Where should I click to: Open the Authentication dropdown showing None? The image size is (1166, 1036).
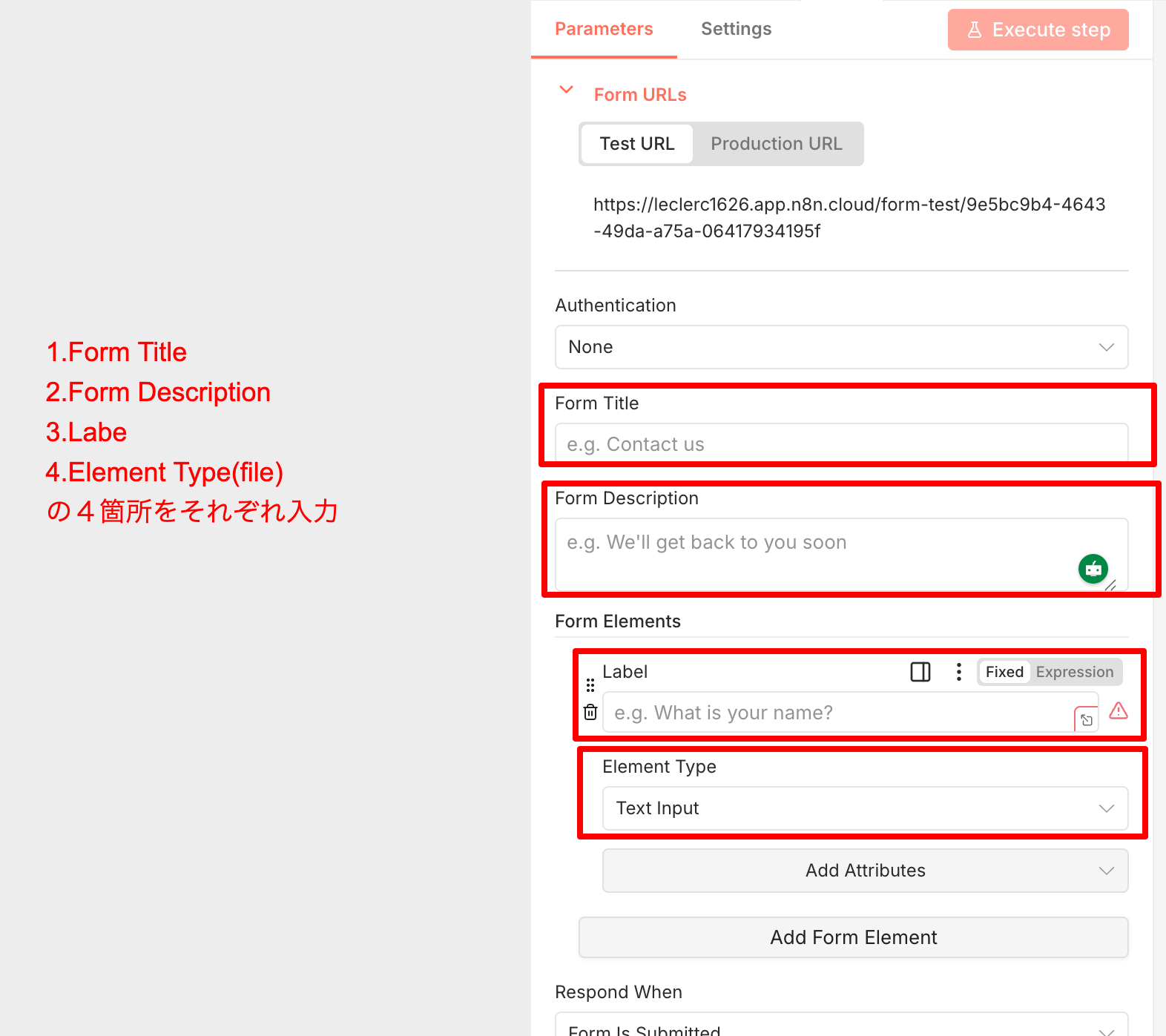[841, 347]
